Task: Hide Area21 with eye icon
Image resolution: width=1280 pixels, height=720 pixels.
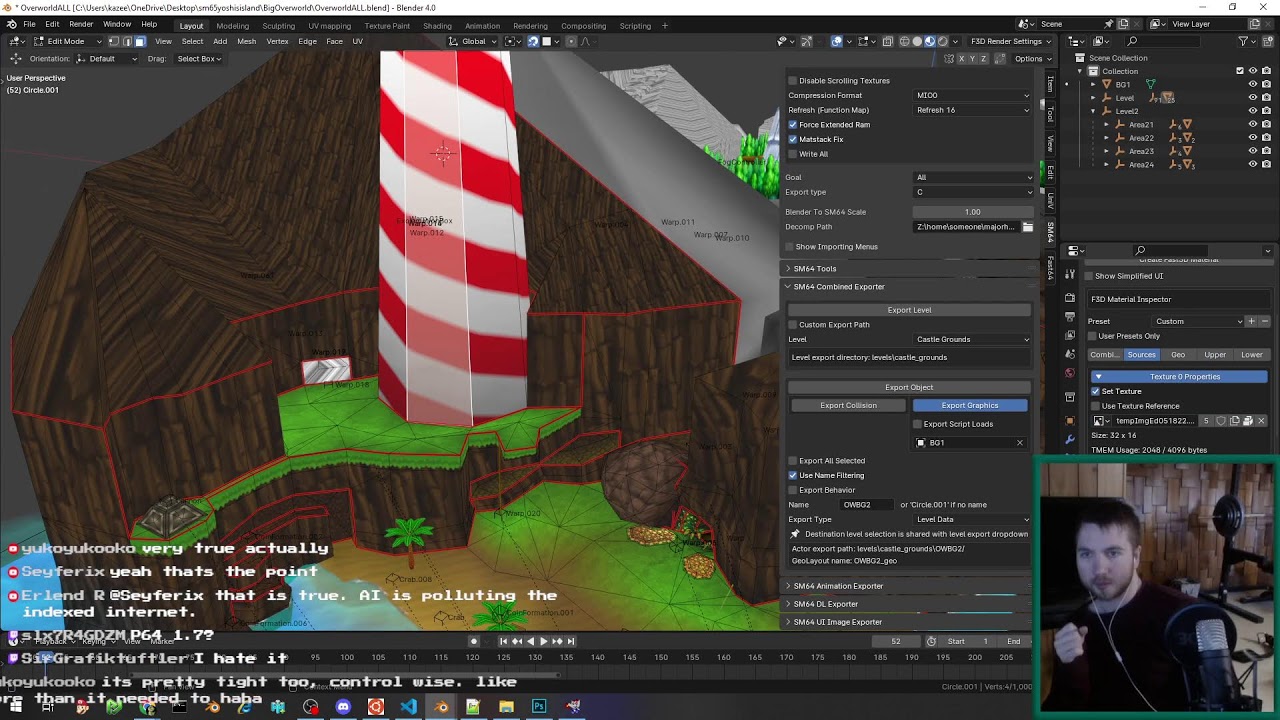Action: (1252, 124)
